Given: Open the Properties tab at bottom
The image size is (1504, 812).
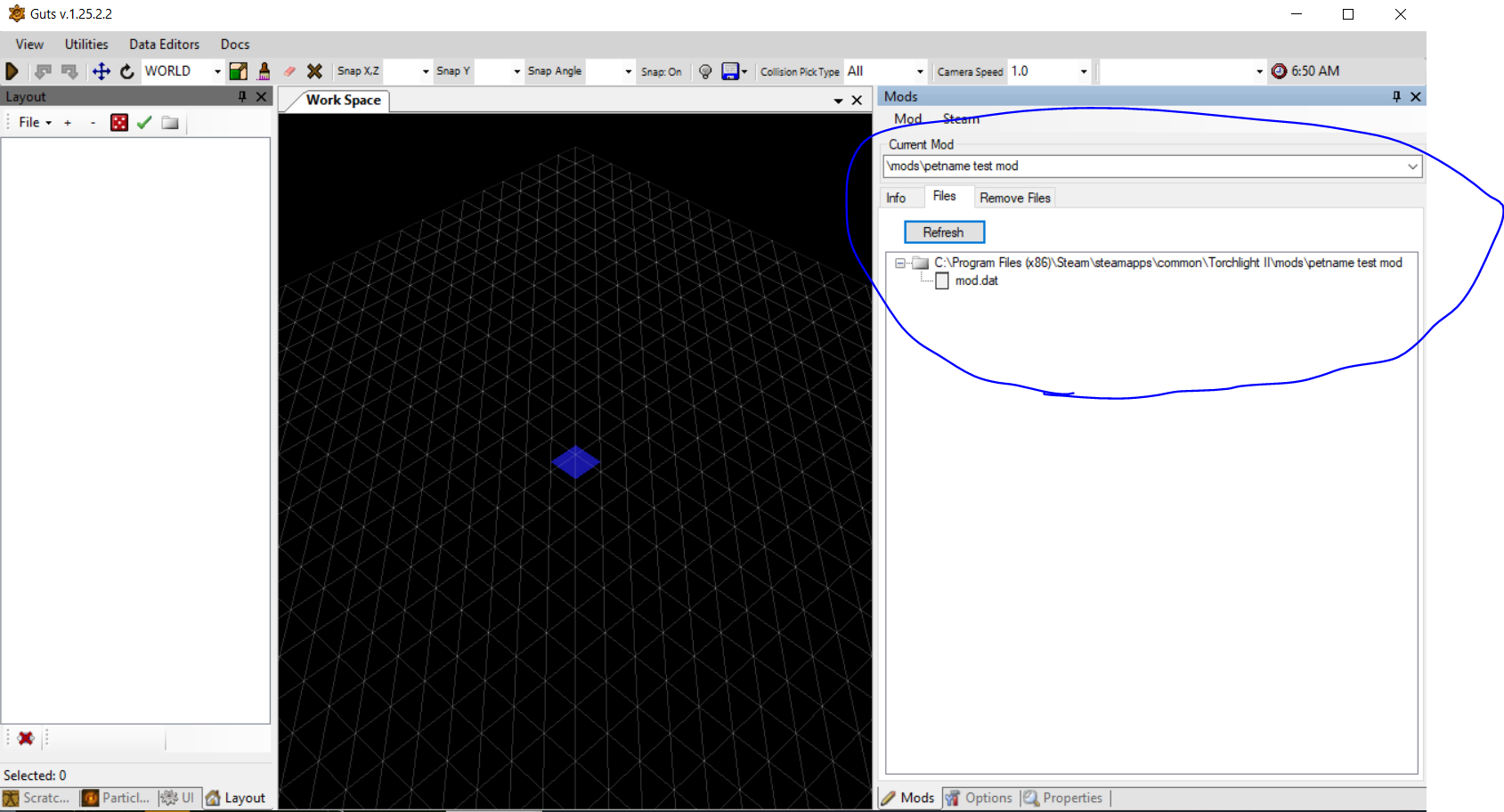Looking at the screenshot, I should click(x=1063, y=798).
